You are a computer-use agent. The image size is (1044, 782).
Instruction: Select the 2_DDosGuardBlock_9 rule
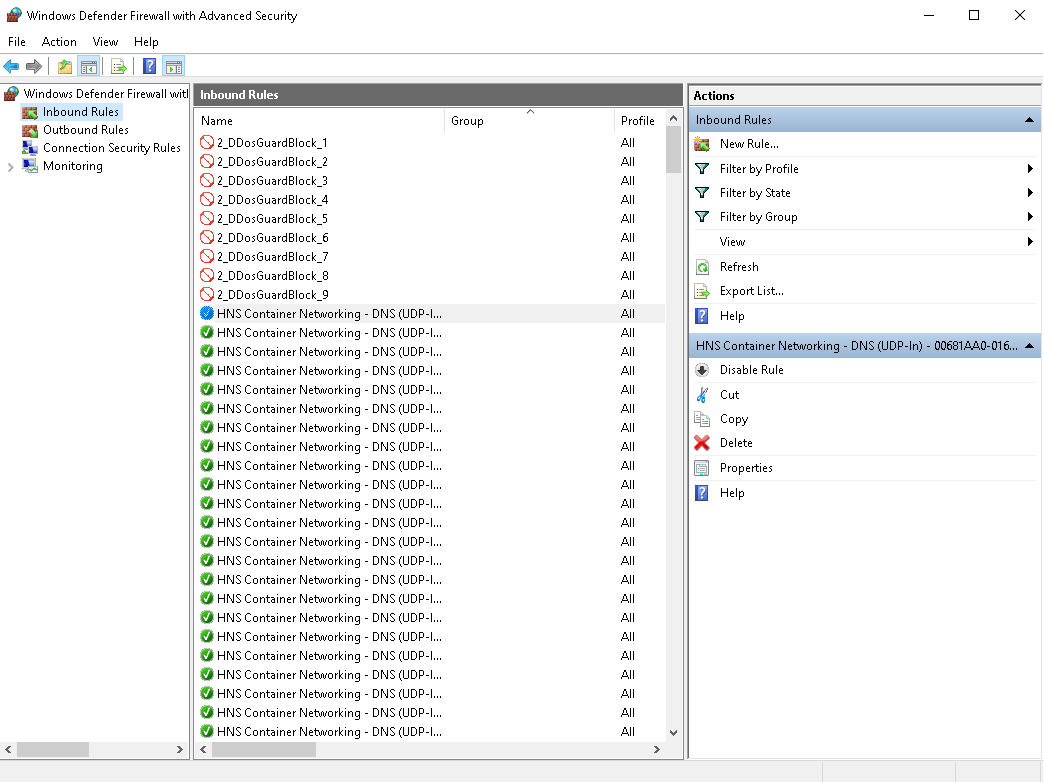click(430, 295)
